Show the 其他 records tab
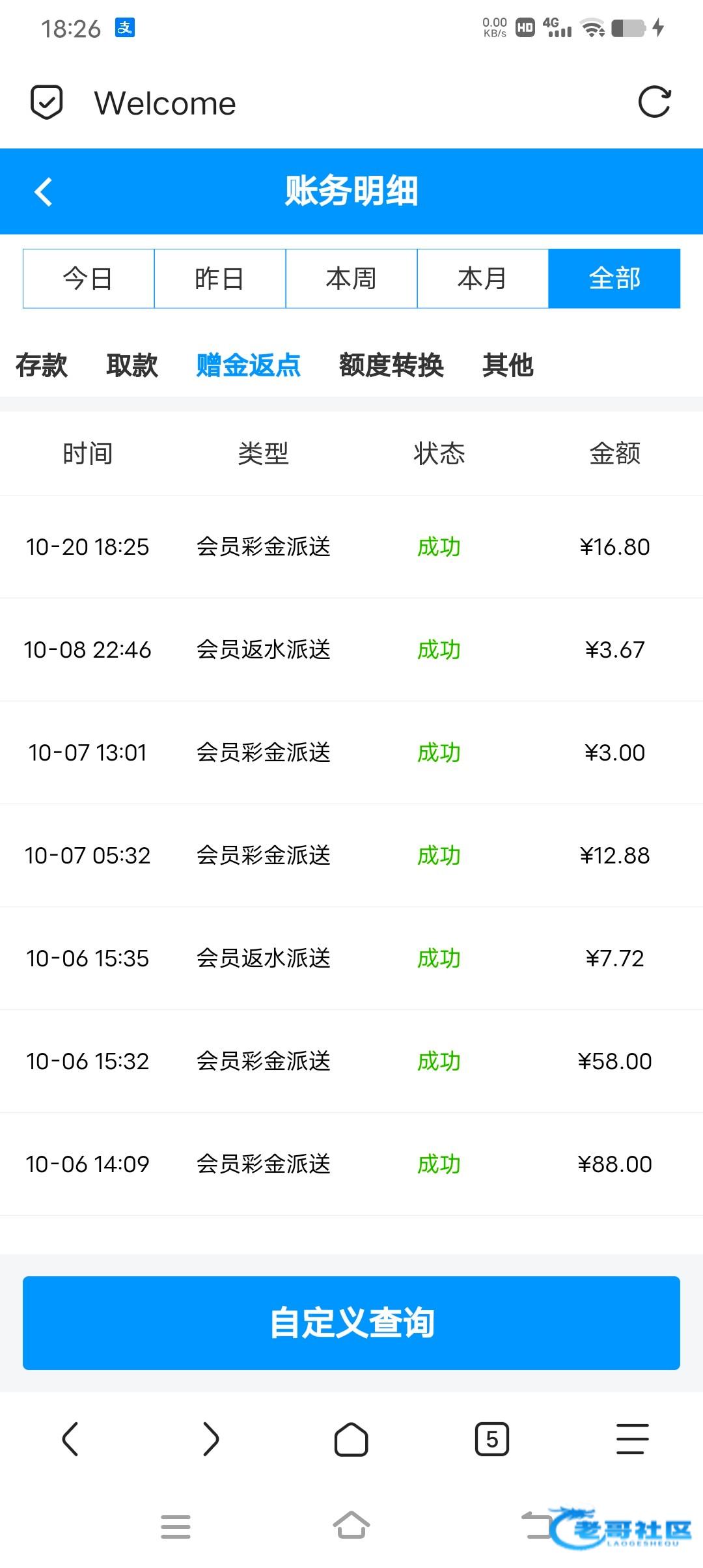703x1568 pixels. click(508, 365)
